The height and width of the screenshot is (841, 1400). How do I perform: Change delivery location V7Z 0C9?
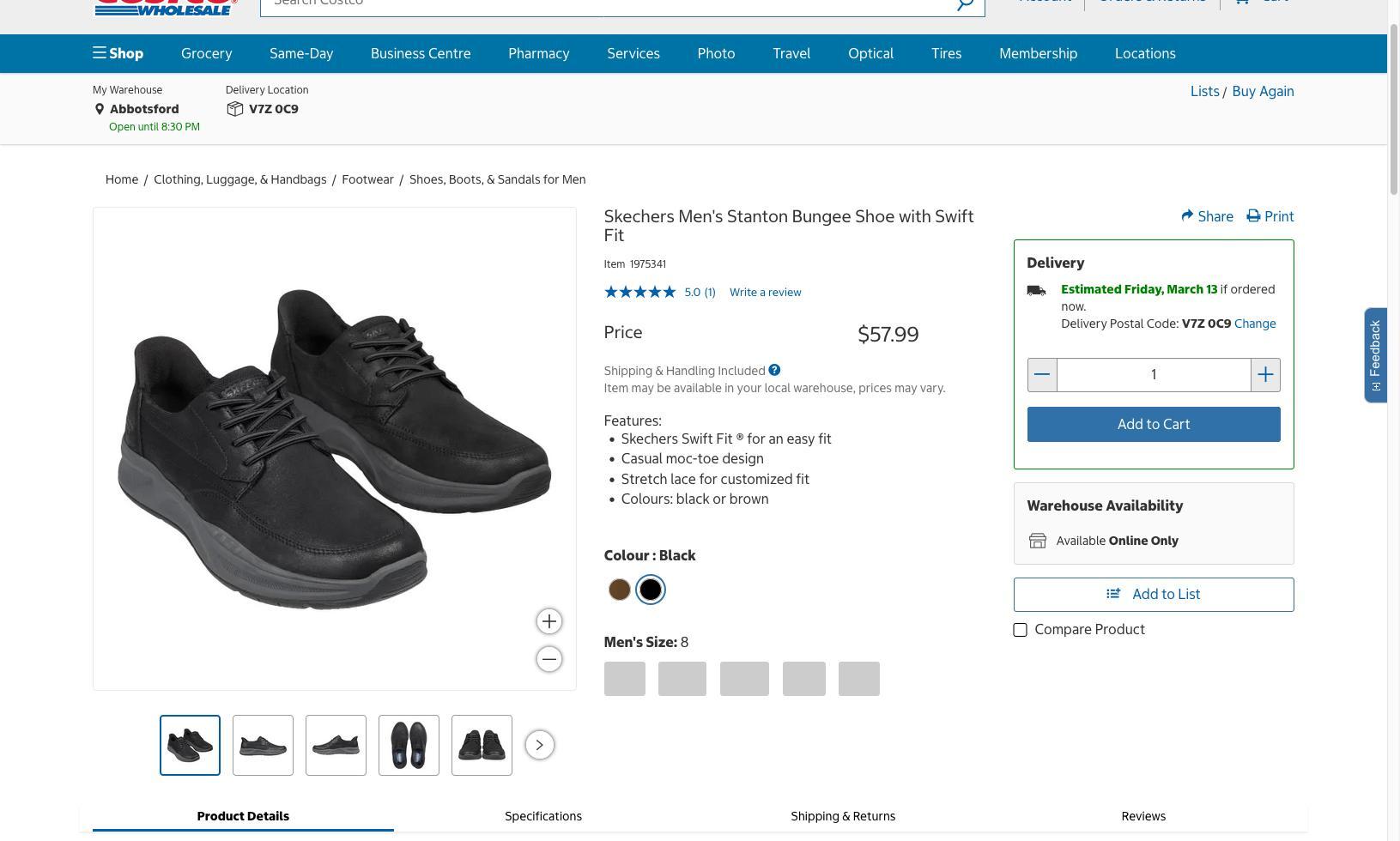pos(272,109)
